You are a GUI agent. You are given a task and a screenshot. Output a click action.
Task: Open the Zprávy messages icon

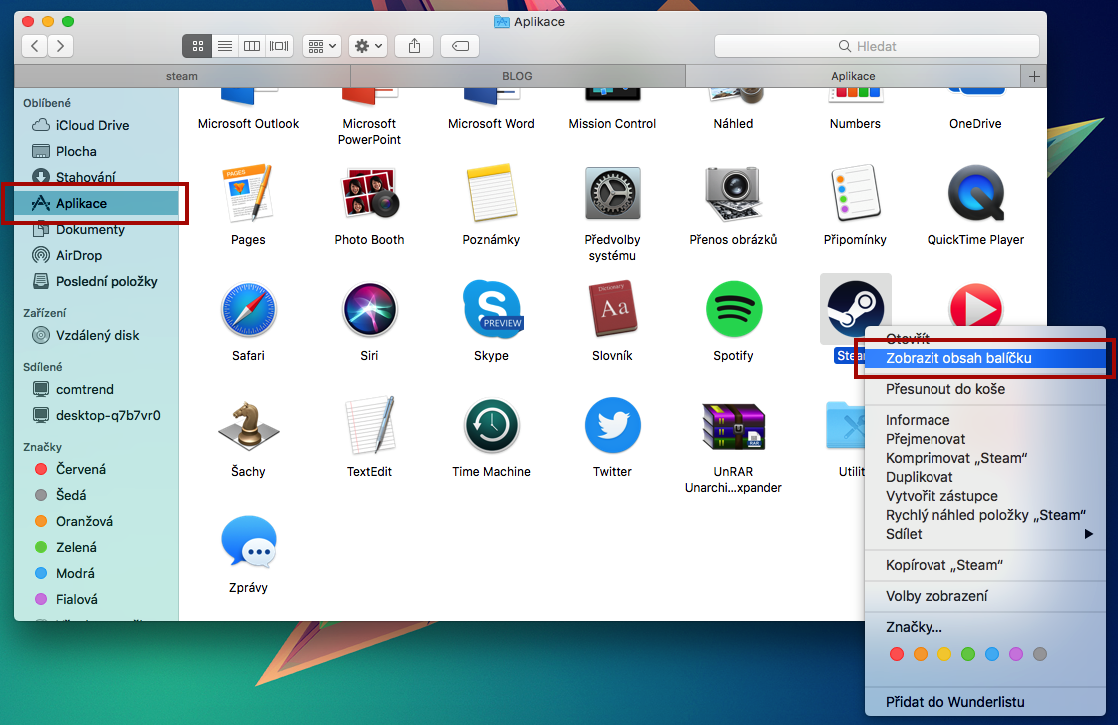coord(248,543)
